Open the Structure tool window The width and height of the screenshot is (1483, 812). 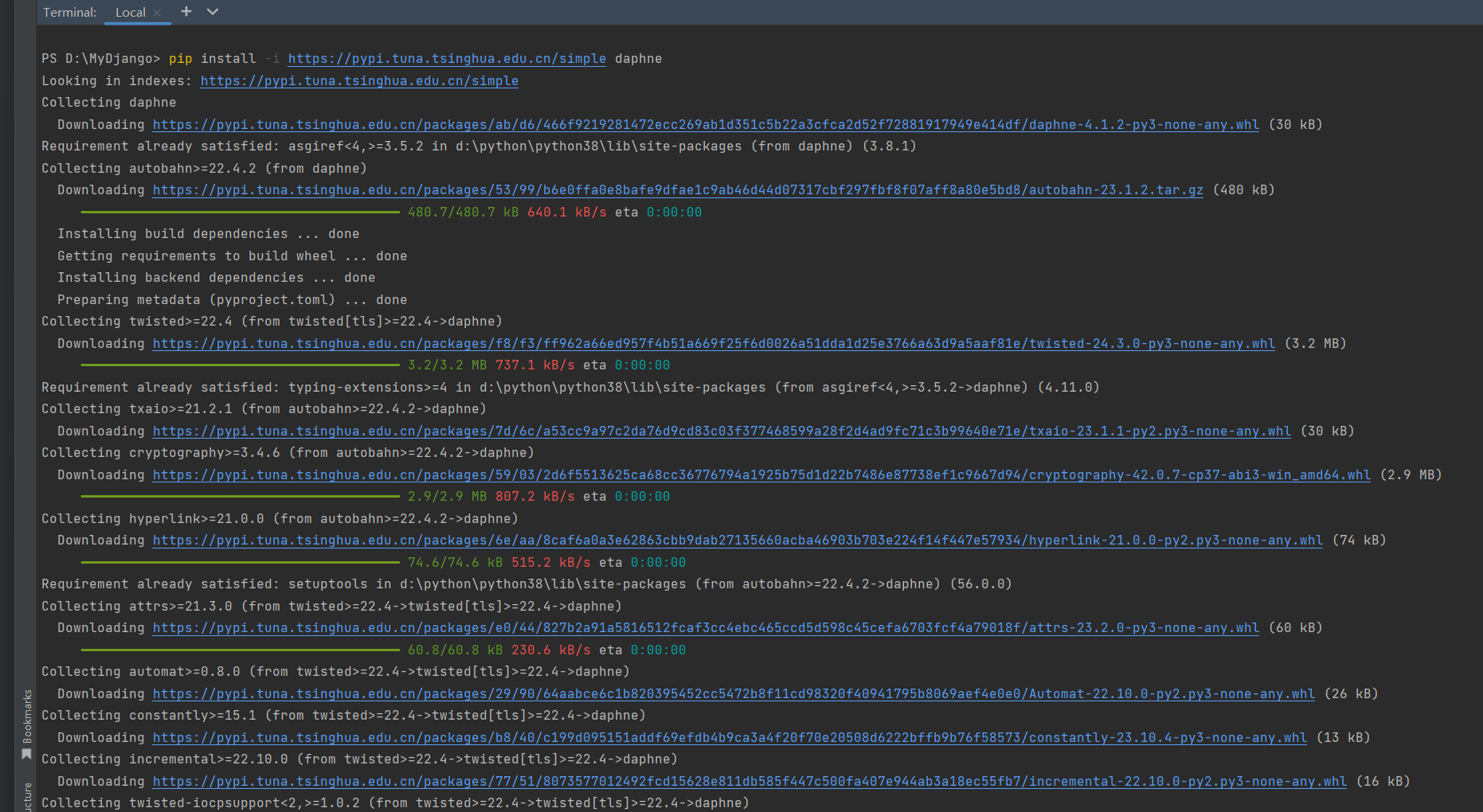26,796
